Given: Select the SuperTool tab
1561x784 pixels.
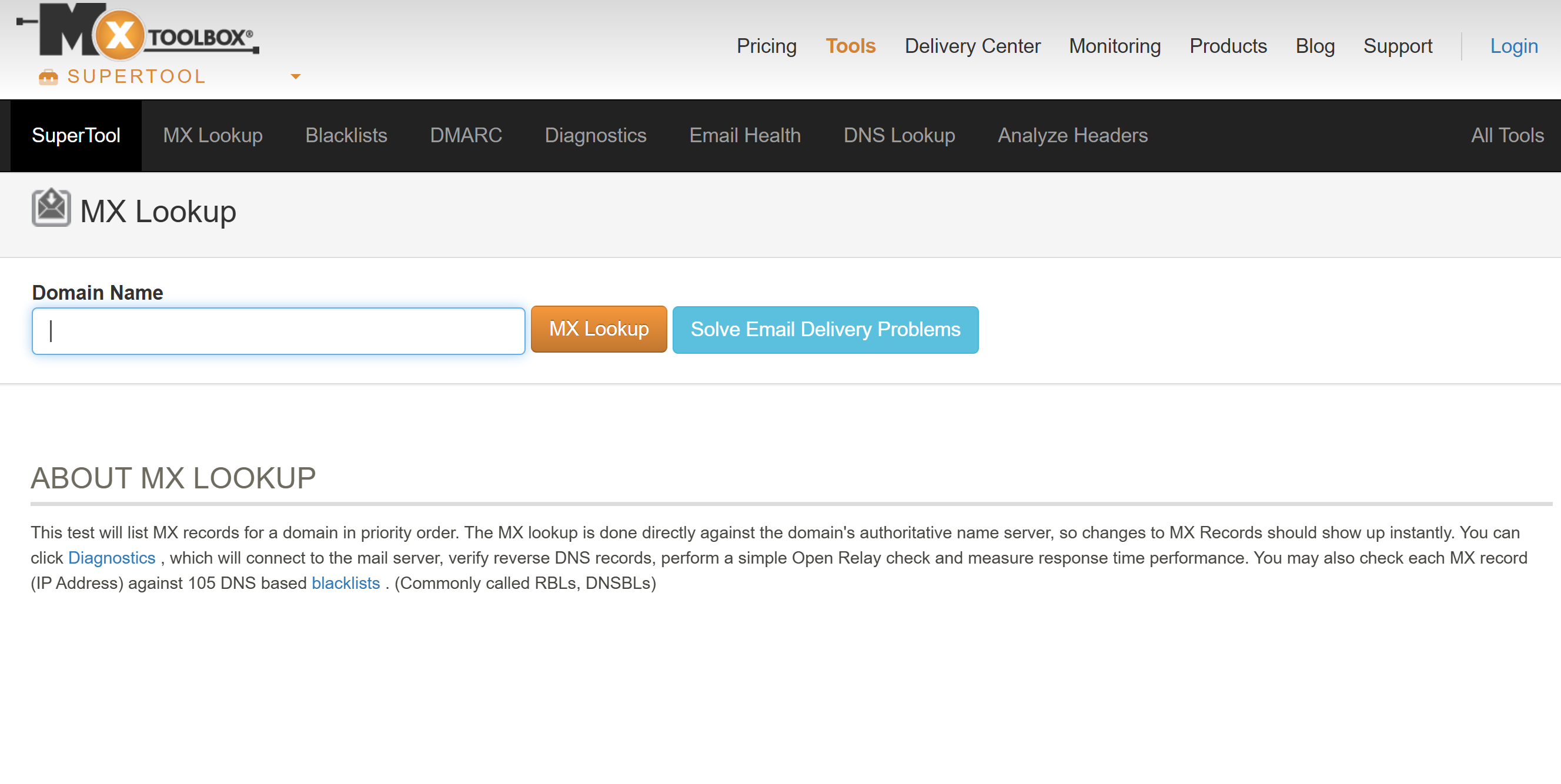Looking at the screenshot, I should [76, 135].
